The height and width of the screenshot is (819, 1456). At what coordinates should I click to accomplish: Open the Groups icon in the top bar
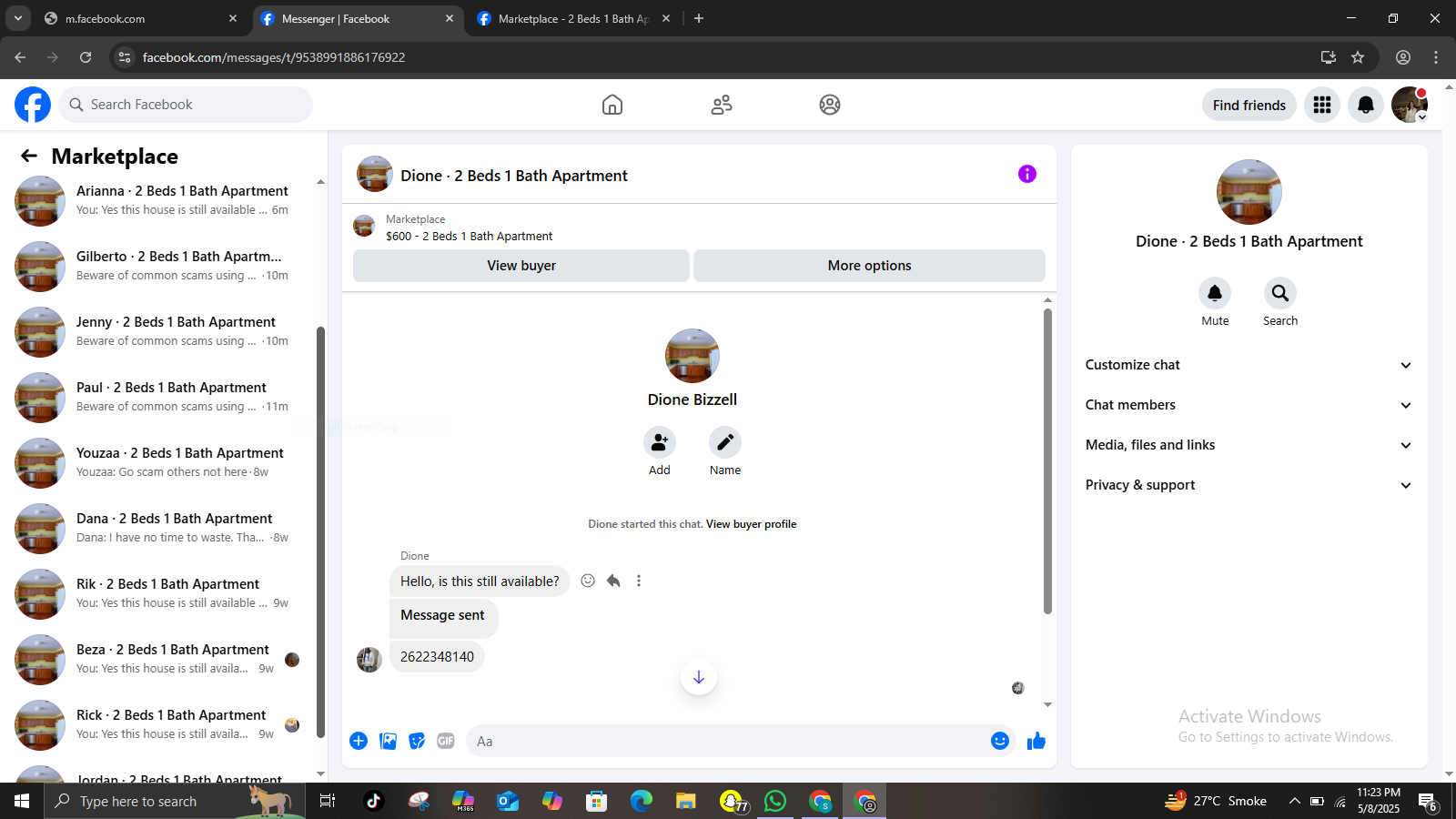click(830, 105)
